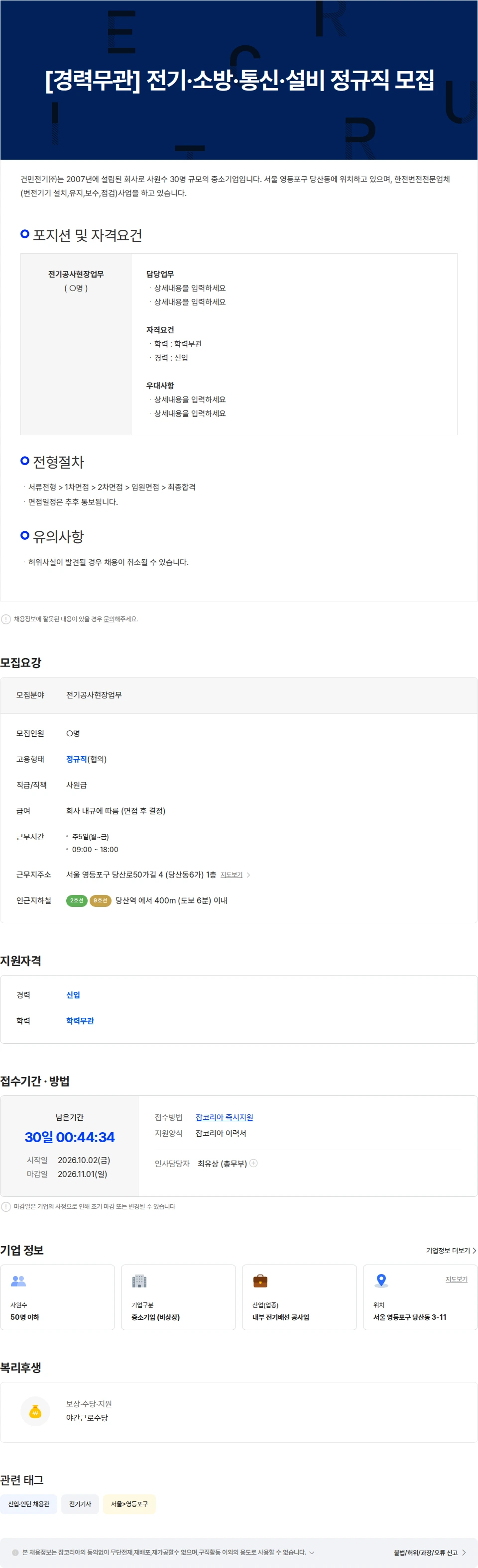Click warning icon beside 마감일은 기업의 사정 notice
Screen dimensions: 478x1568
(6, 1206)
